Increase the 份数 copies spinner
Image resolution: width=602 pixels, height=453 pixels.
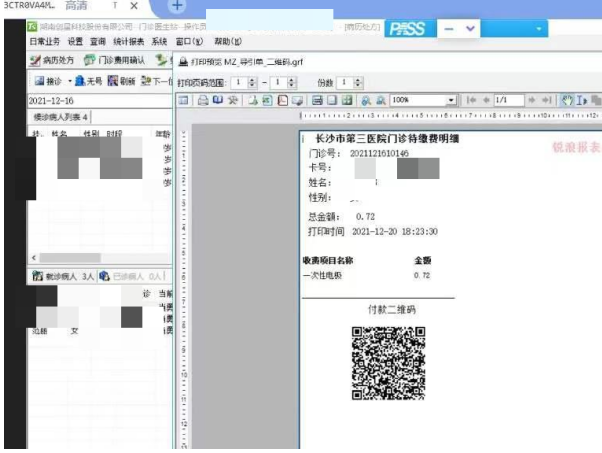coord(356,79)
